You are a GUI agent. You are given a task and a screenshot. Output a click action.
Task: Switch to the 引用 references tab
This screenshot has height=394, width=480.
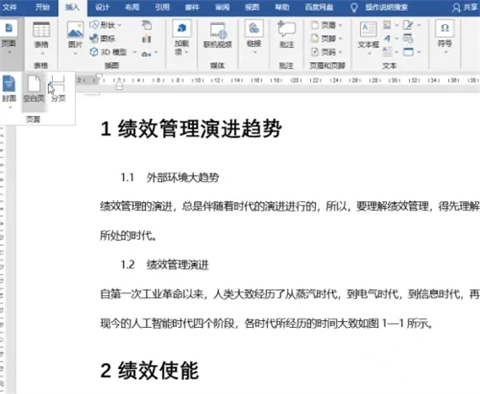(x=162, y=7)
